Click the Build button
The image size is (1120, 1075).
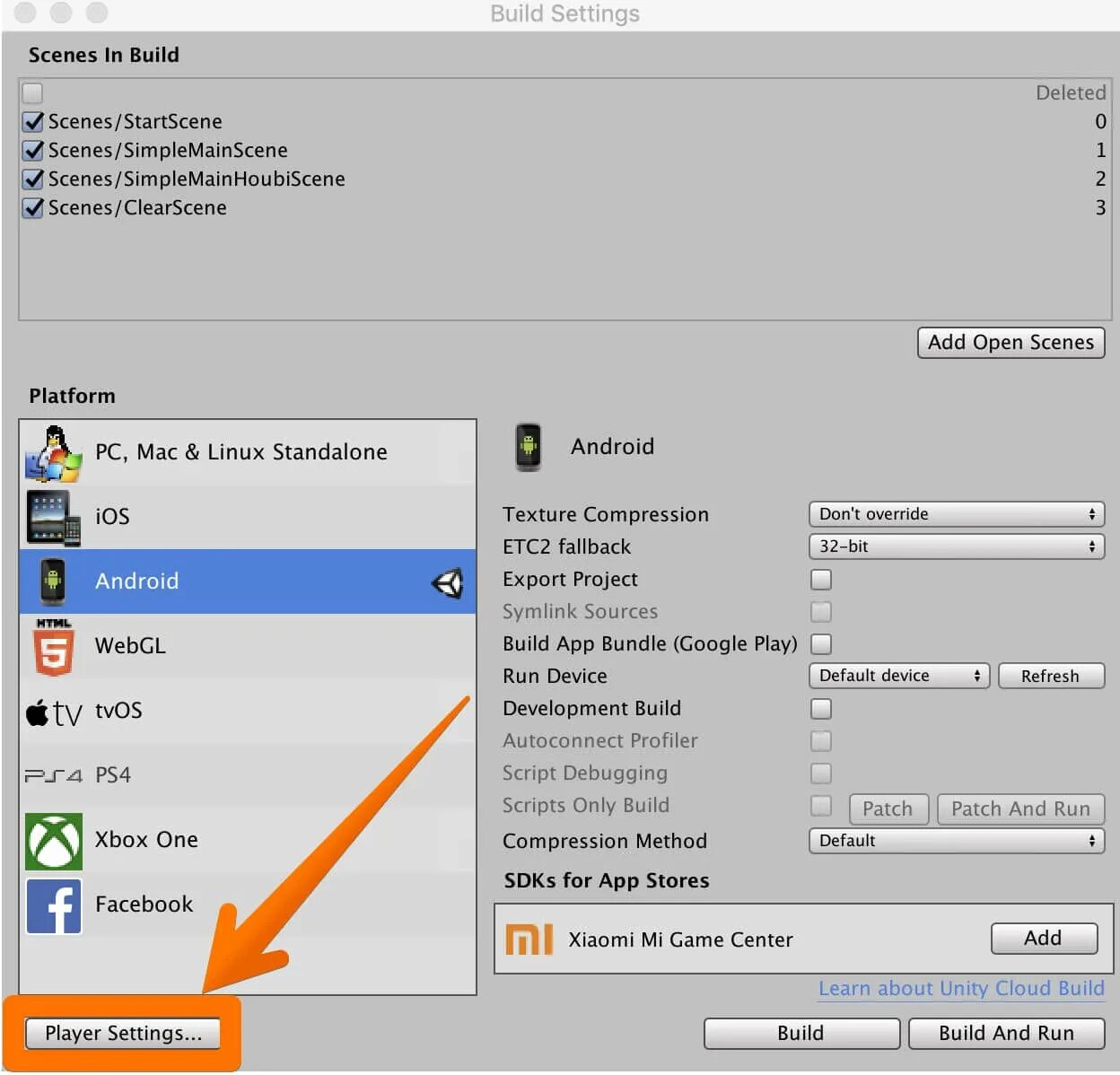click(x=801, y=1034)
